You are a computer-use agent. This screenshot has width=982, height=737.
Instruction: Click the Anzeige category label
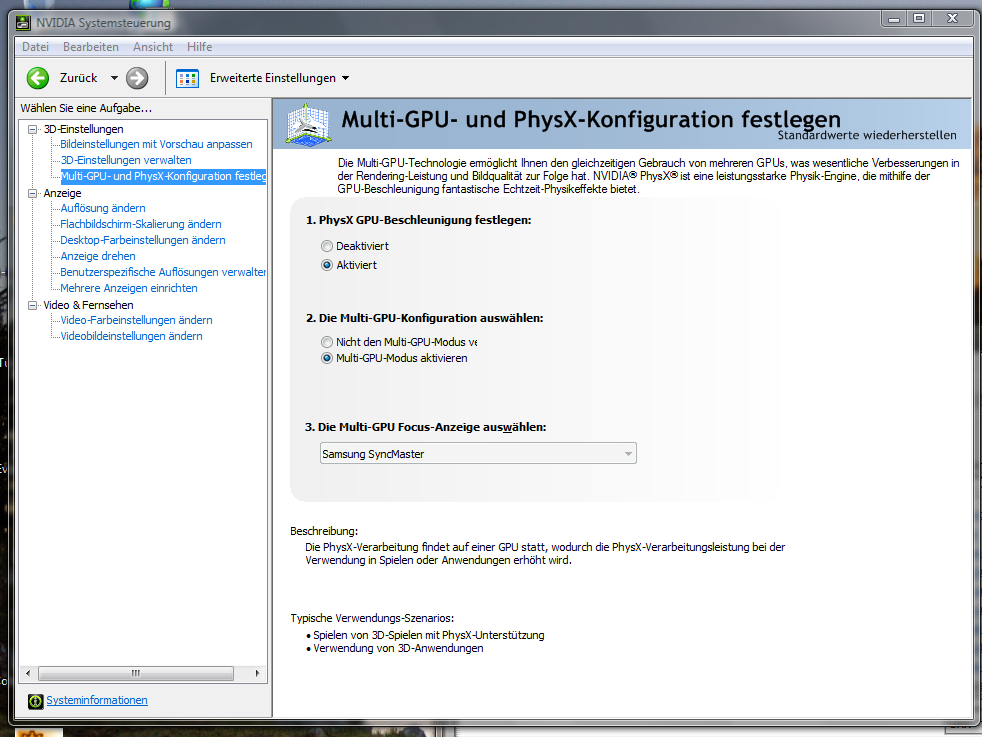tap(62, 193)
